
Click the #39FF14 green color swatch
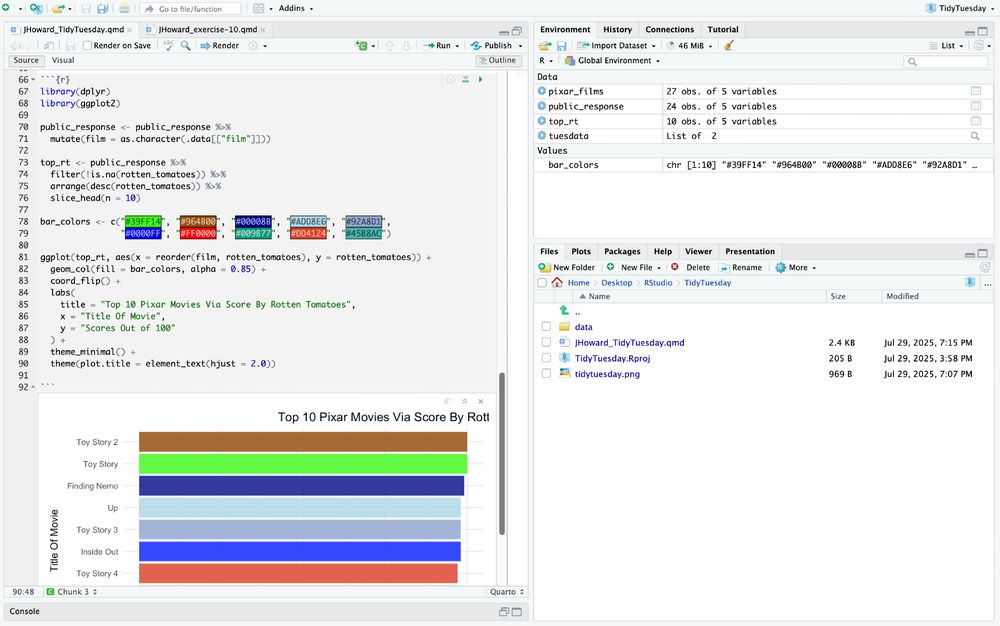[143, 222]
